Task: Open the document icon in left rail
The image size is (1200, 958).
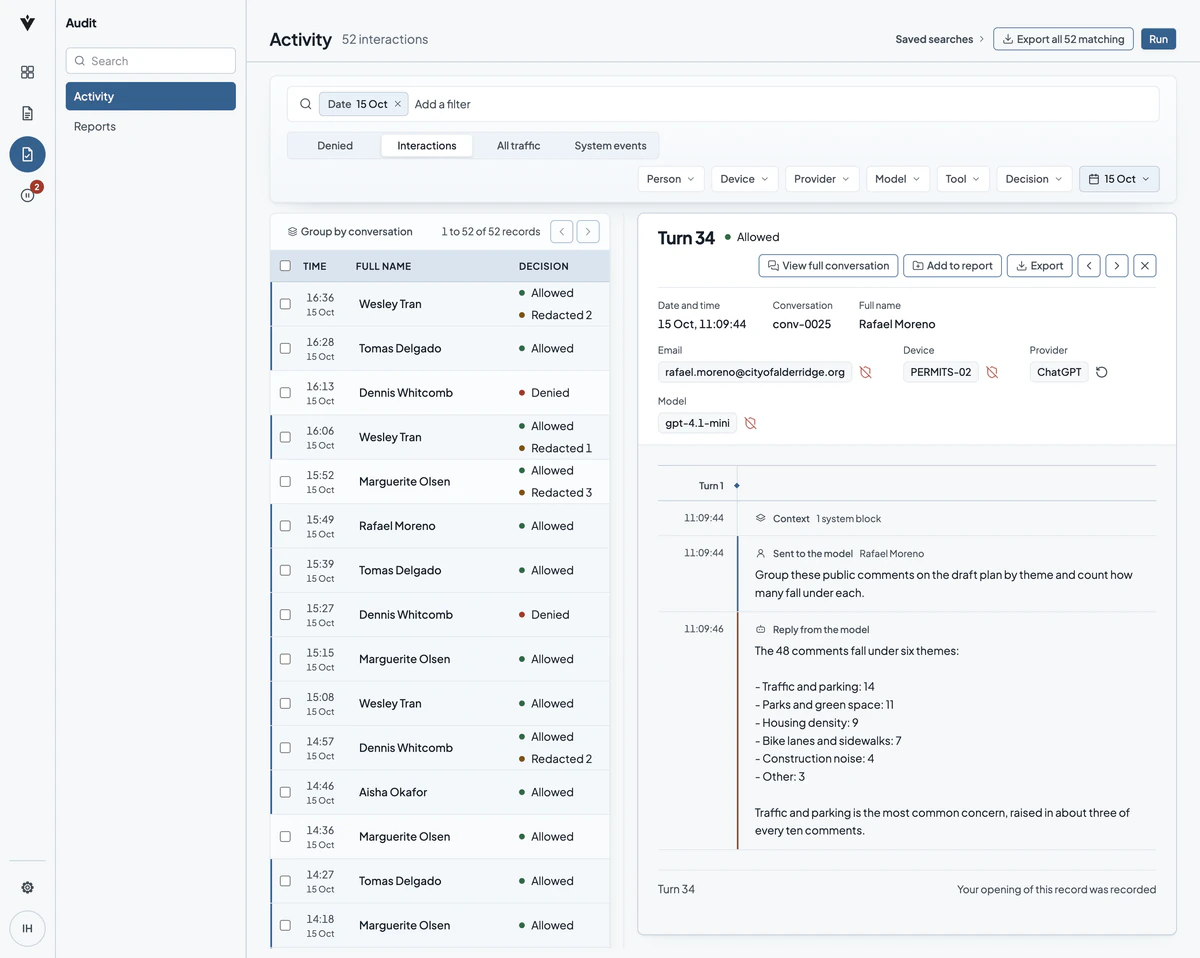Action: pos(27,113)
